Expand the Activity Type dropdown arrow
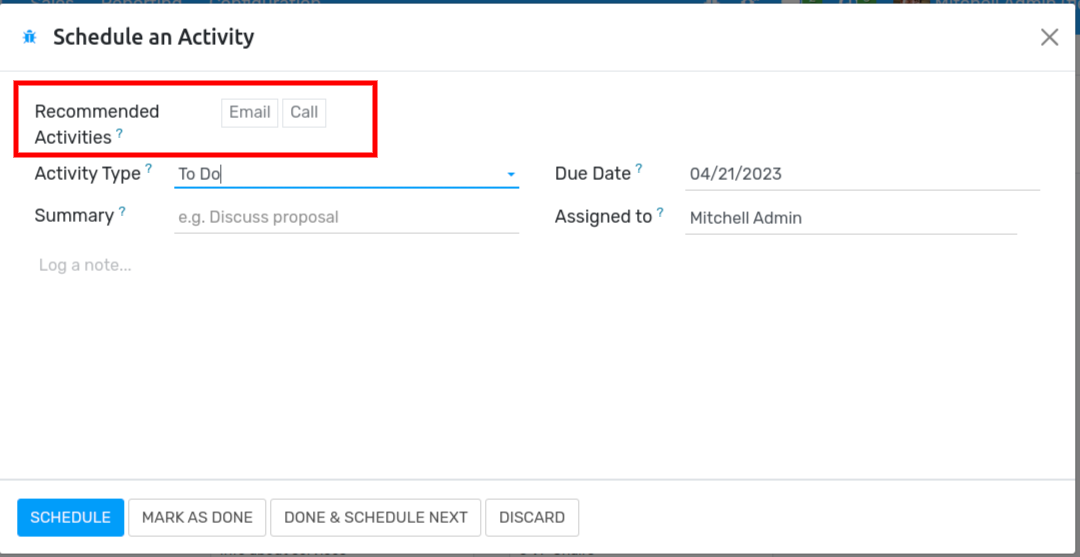Screen dimensions: 1080x557 tap(511, 175)
